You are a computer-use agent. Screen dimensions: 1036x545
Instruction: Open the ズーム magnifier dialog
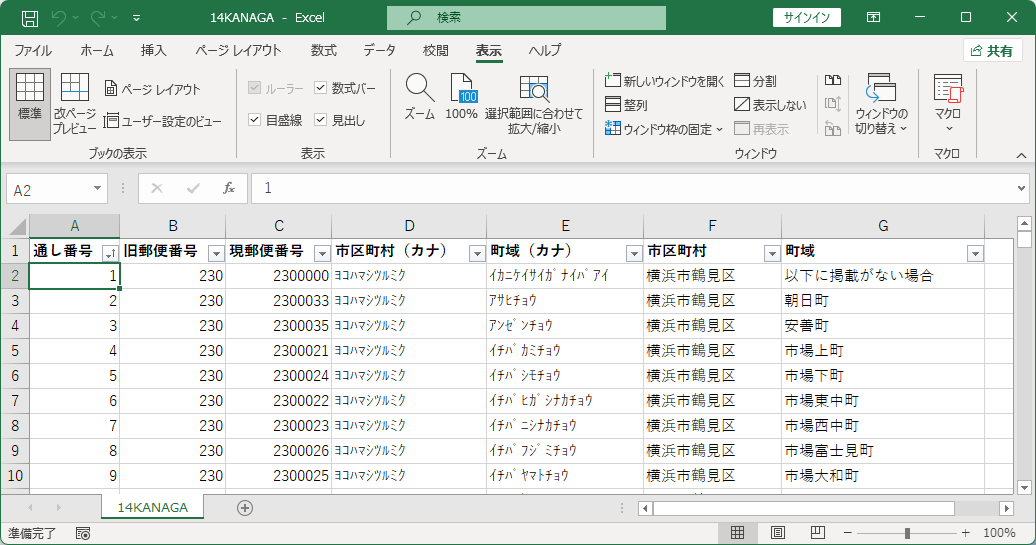420,98
